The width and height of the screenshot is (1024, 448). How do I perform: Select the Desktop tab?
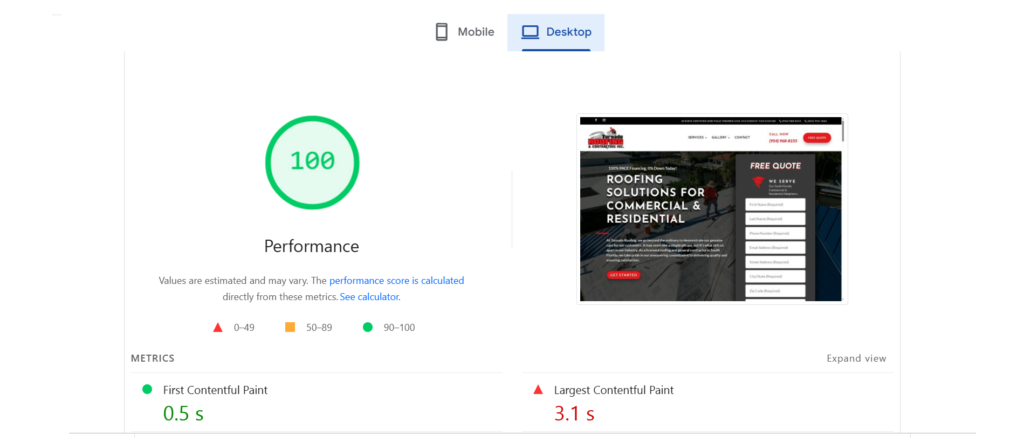click(x=556, y=32)
